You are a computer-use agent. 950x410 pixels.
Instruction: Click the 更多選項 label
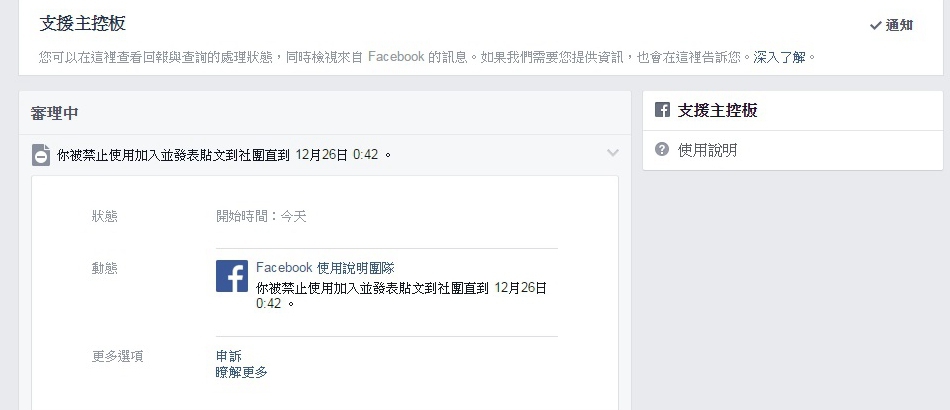tap(118, 356)
